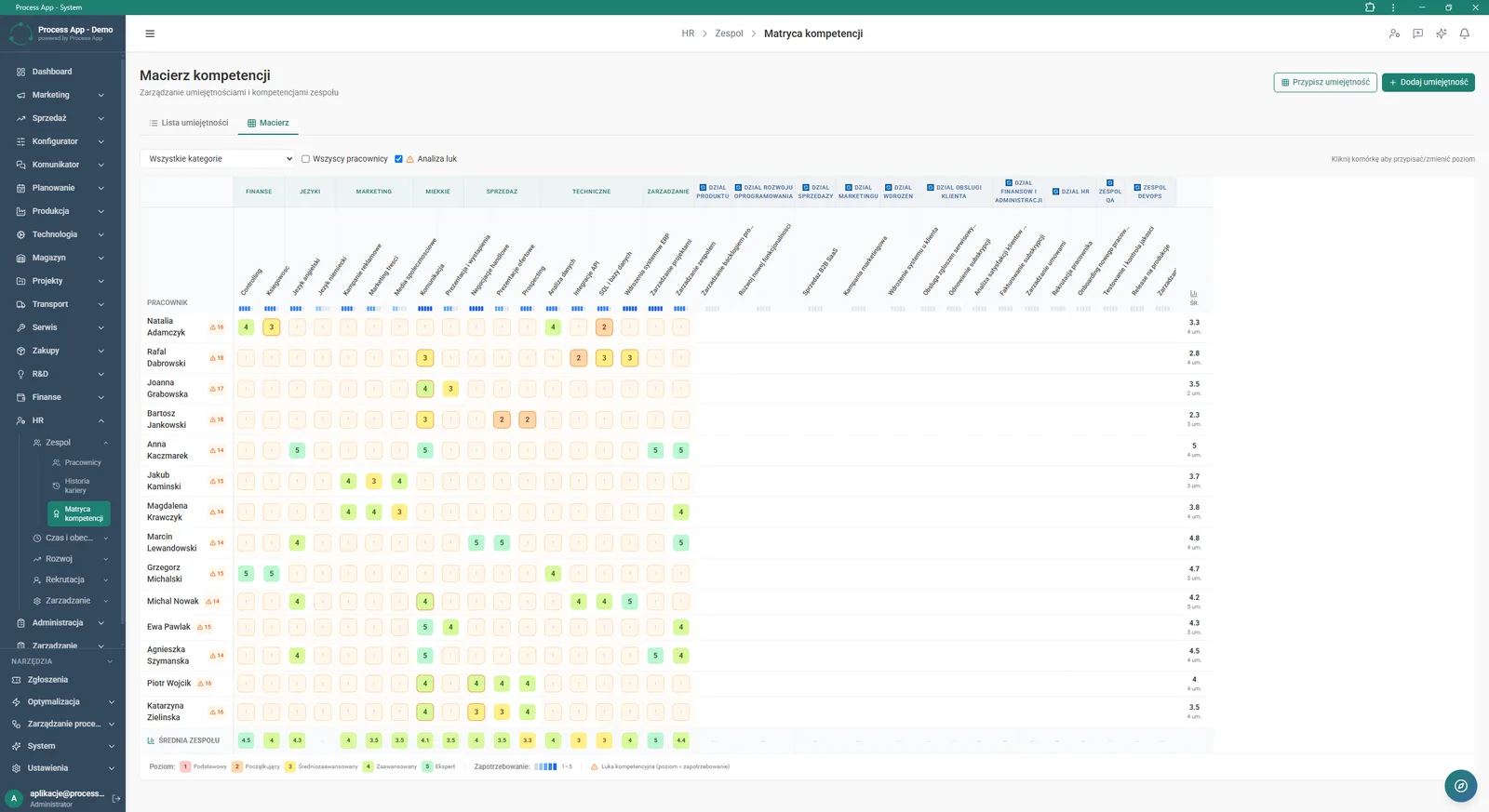Enable Wszyscy pracownicy checkbox
Viewport: 1489px width, 812px height.
click(305, 159)
